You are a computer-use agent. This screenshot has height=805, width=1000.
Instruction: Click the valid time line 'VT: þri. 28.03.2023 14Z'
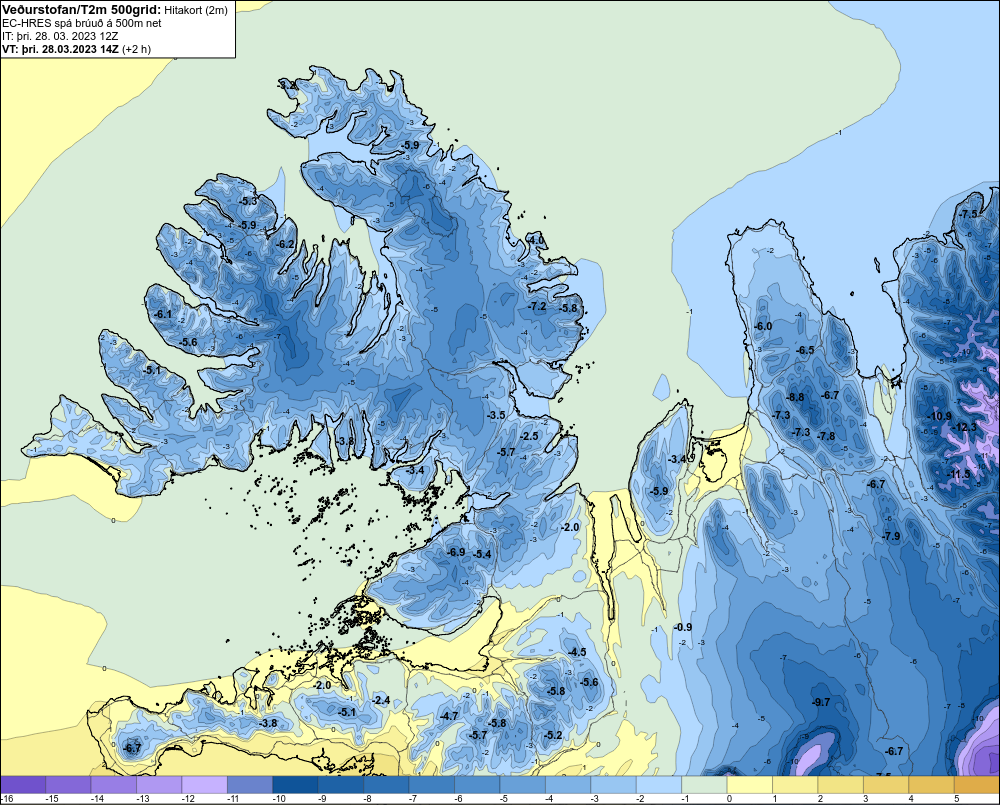[x=61, y=48]
